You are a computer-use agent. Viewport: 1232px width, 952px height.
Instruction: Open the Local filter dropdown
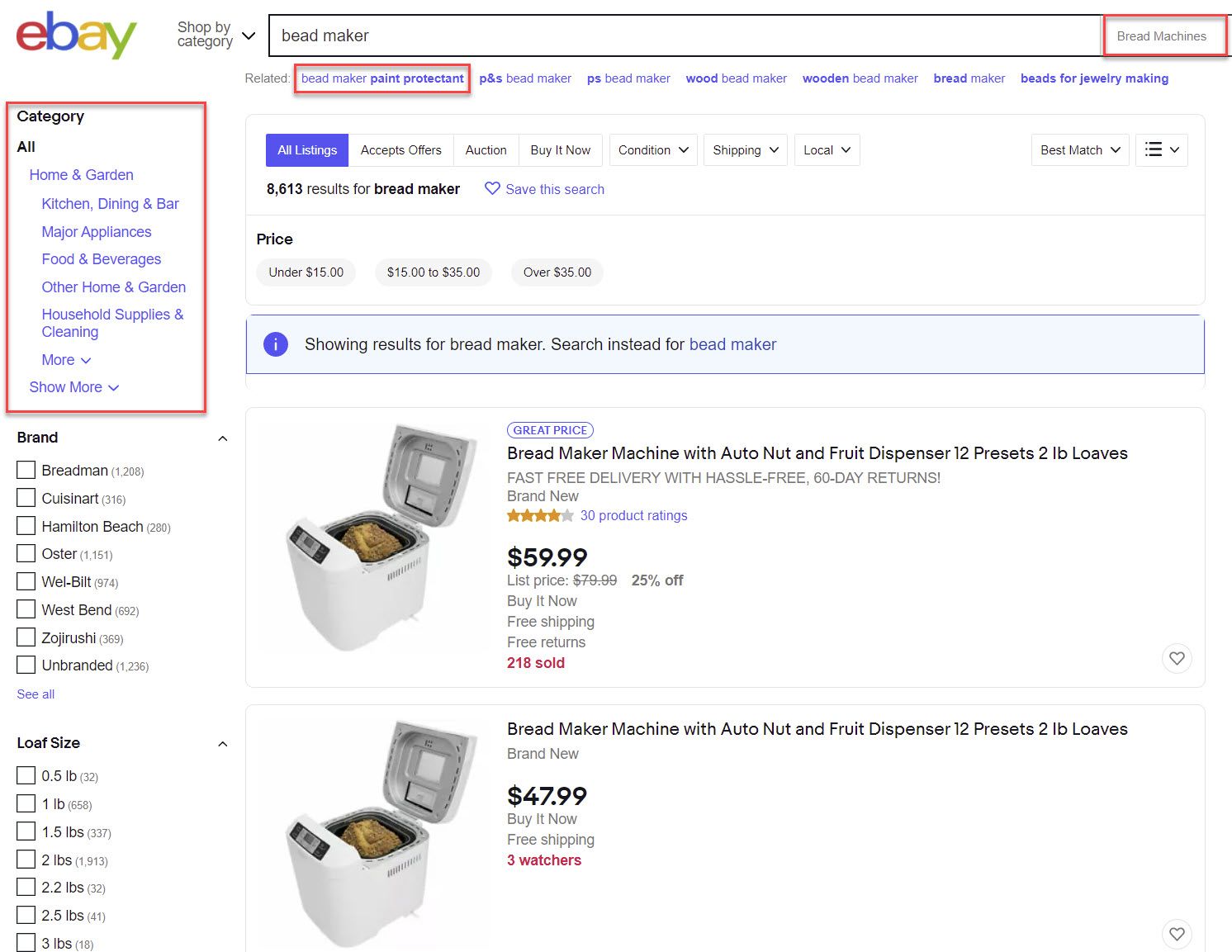click(827, 149)
